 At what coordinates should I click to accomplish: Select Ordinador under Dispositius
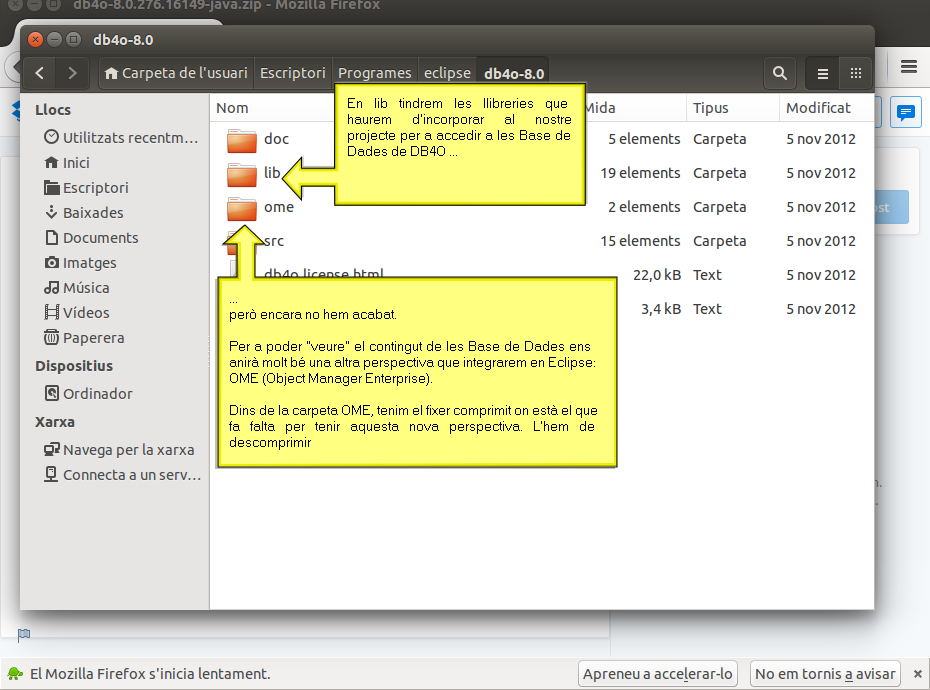(88, 393)
